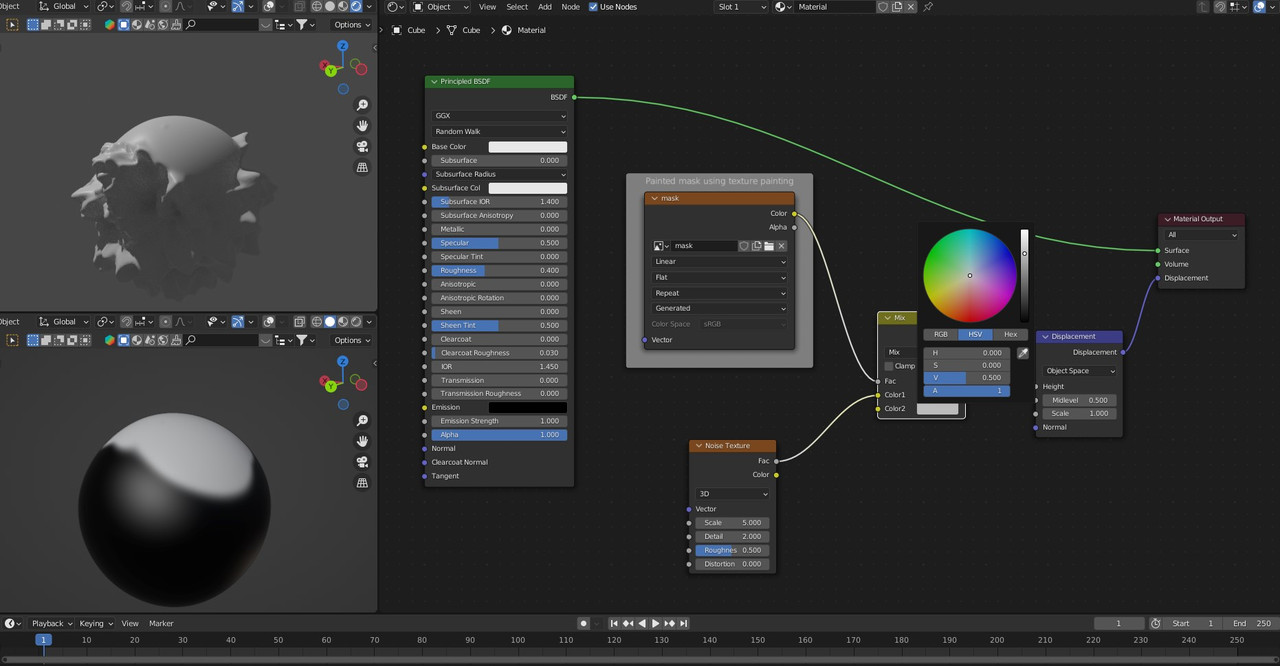Click the Base Color white swatch
1280x666 pixels.
coord(528,147)
